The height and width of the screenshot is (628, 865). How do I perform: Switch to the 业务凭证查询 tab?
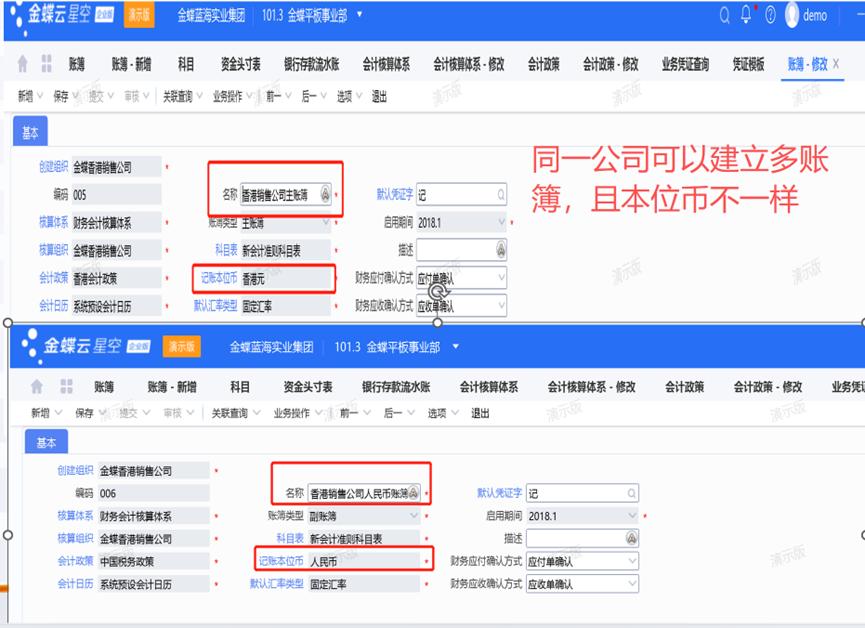(x=685, y=64)
